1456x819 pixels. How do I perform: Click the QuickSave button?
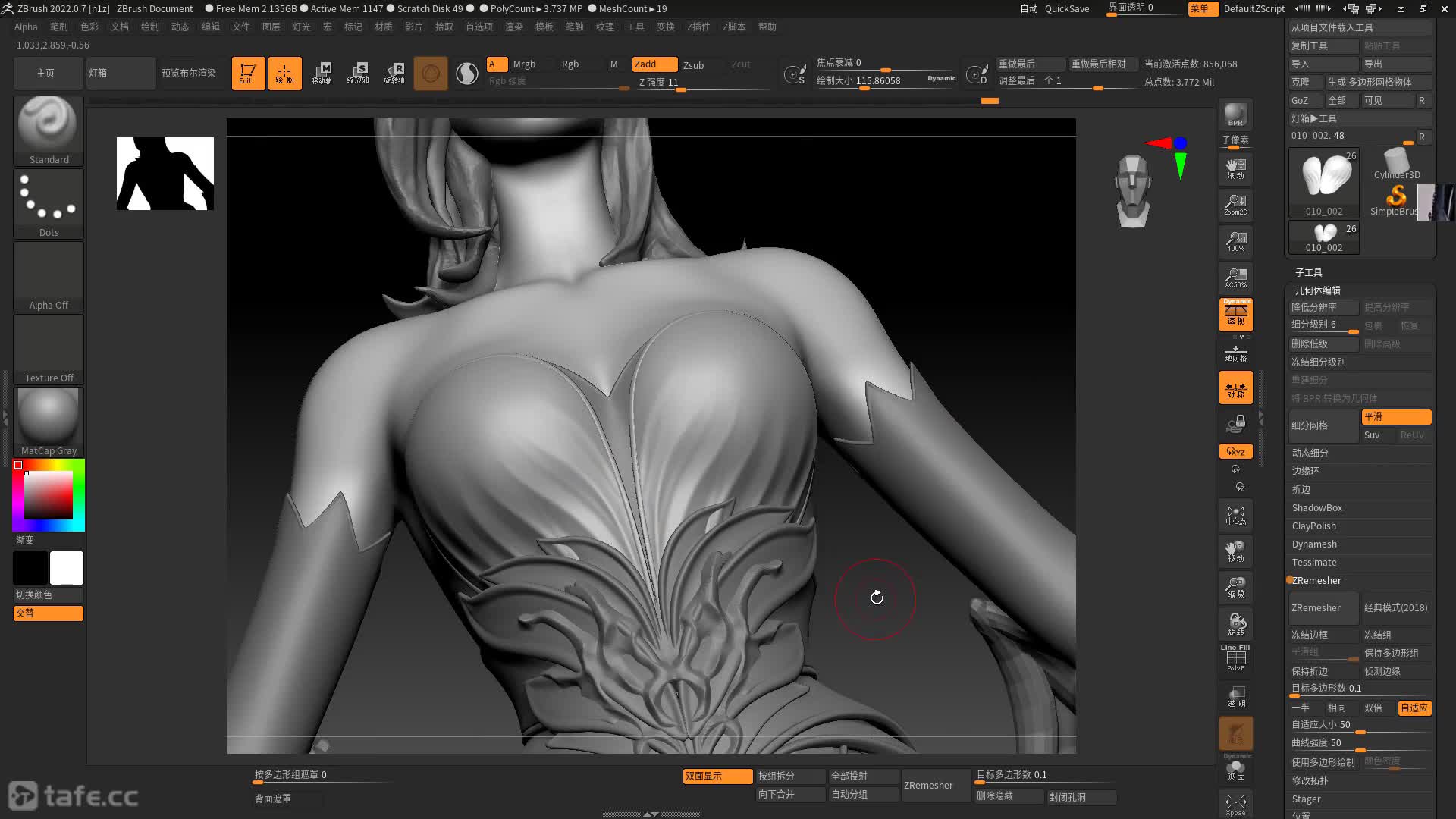pos(1066,8)
